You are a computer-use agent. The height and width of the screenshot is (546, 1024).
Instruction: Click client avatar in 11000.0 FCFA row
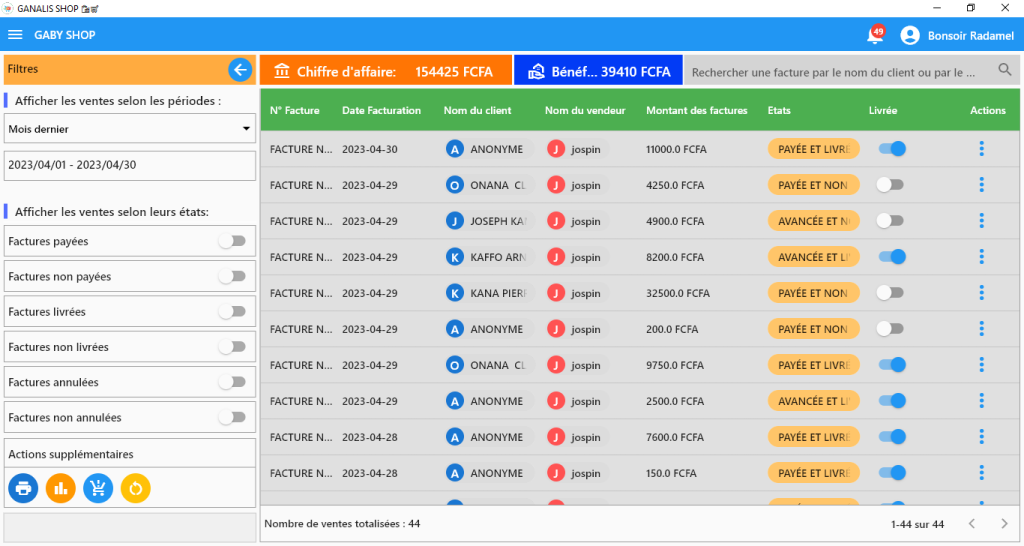455,149
